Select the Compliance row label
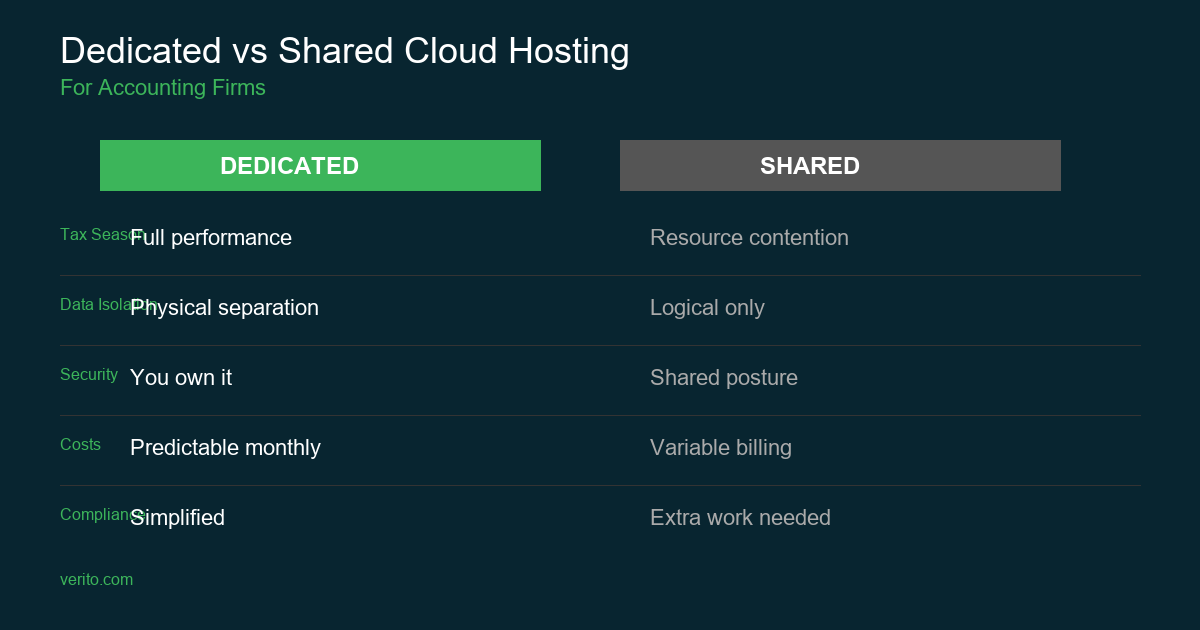This screenshot has width=1200, height=630. point(93,515)
